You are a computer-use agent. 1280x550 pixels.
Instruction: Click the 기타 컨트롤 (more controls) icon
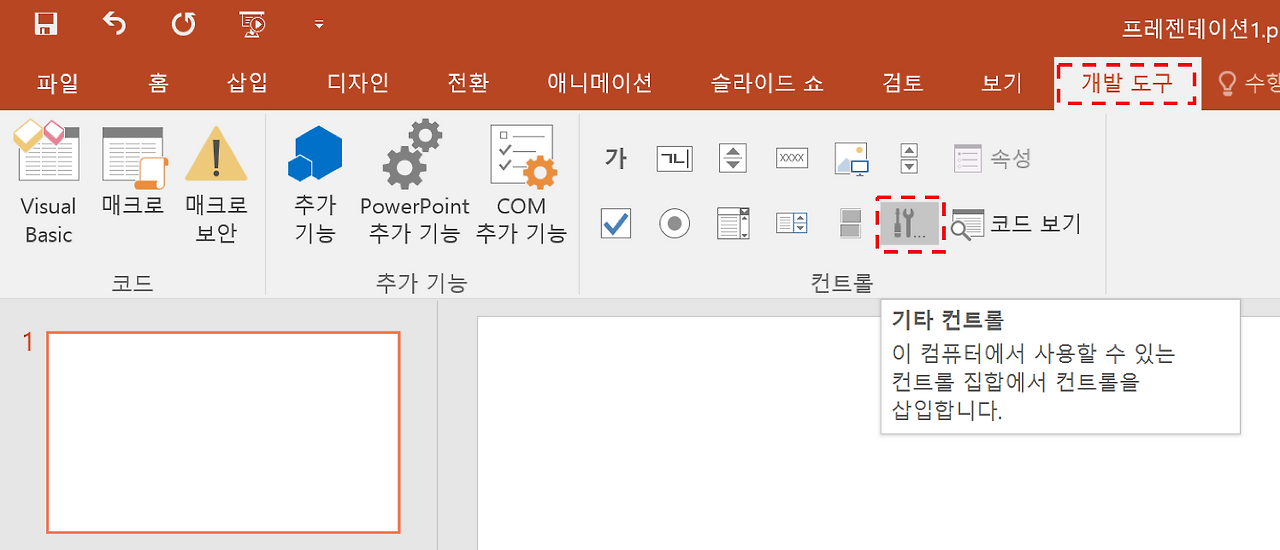tap(910, 224)
